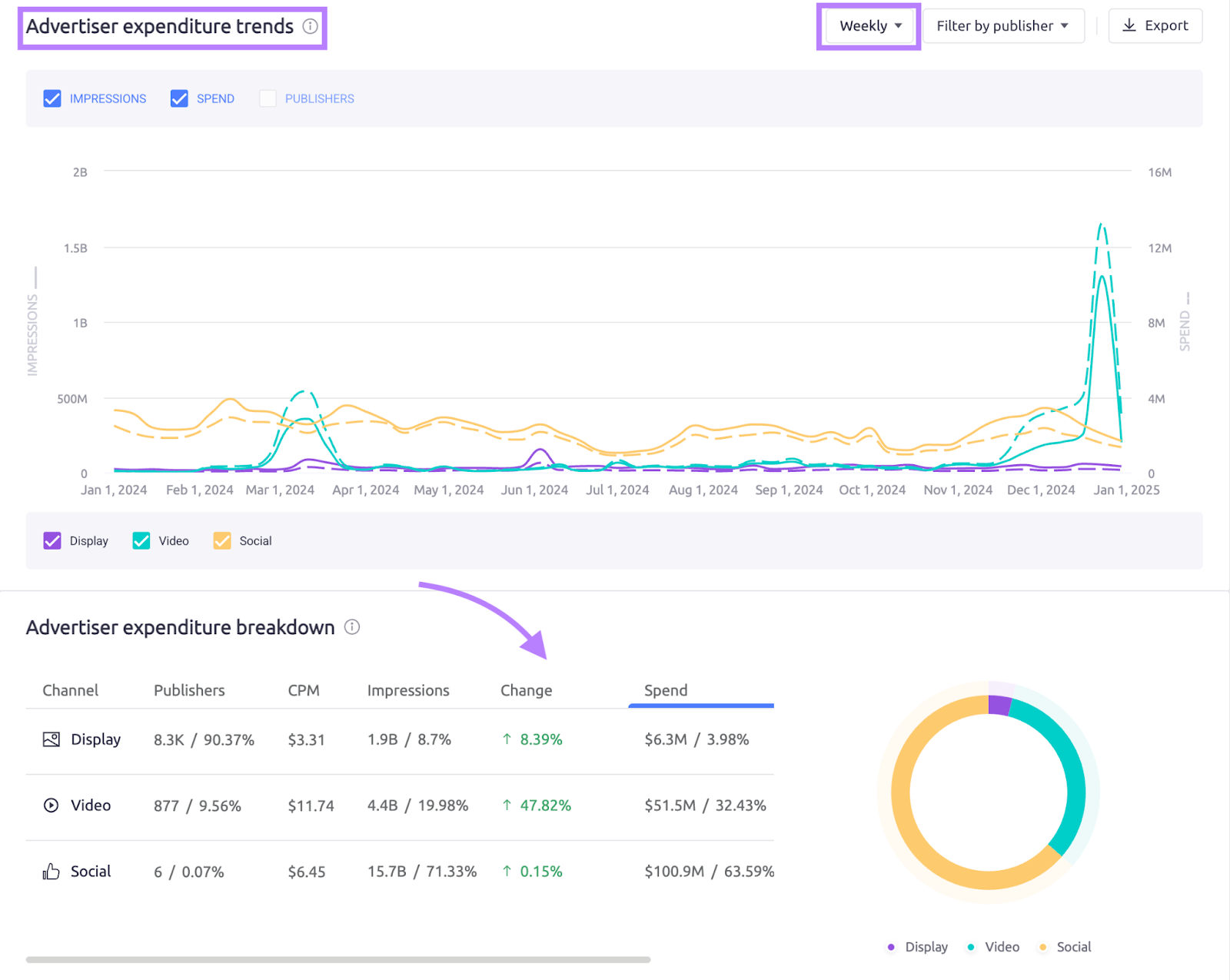Click Social legend item under donut chart
This screenshot has width=1230, height=980.
1065,947
